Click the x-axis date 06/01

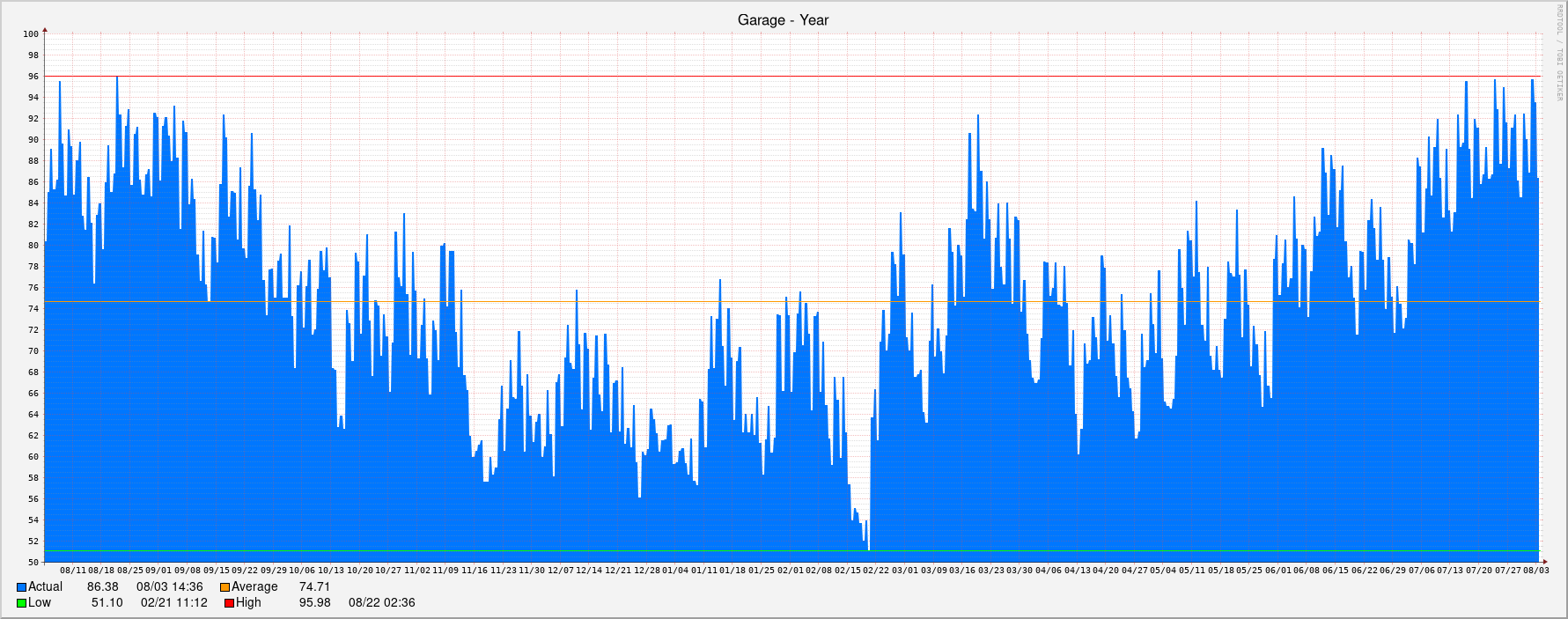(1277, 571)
